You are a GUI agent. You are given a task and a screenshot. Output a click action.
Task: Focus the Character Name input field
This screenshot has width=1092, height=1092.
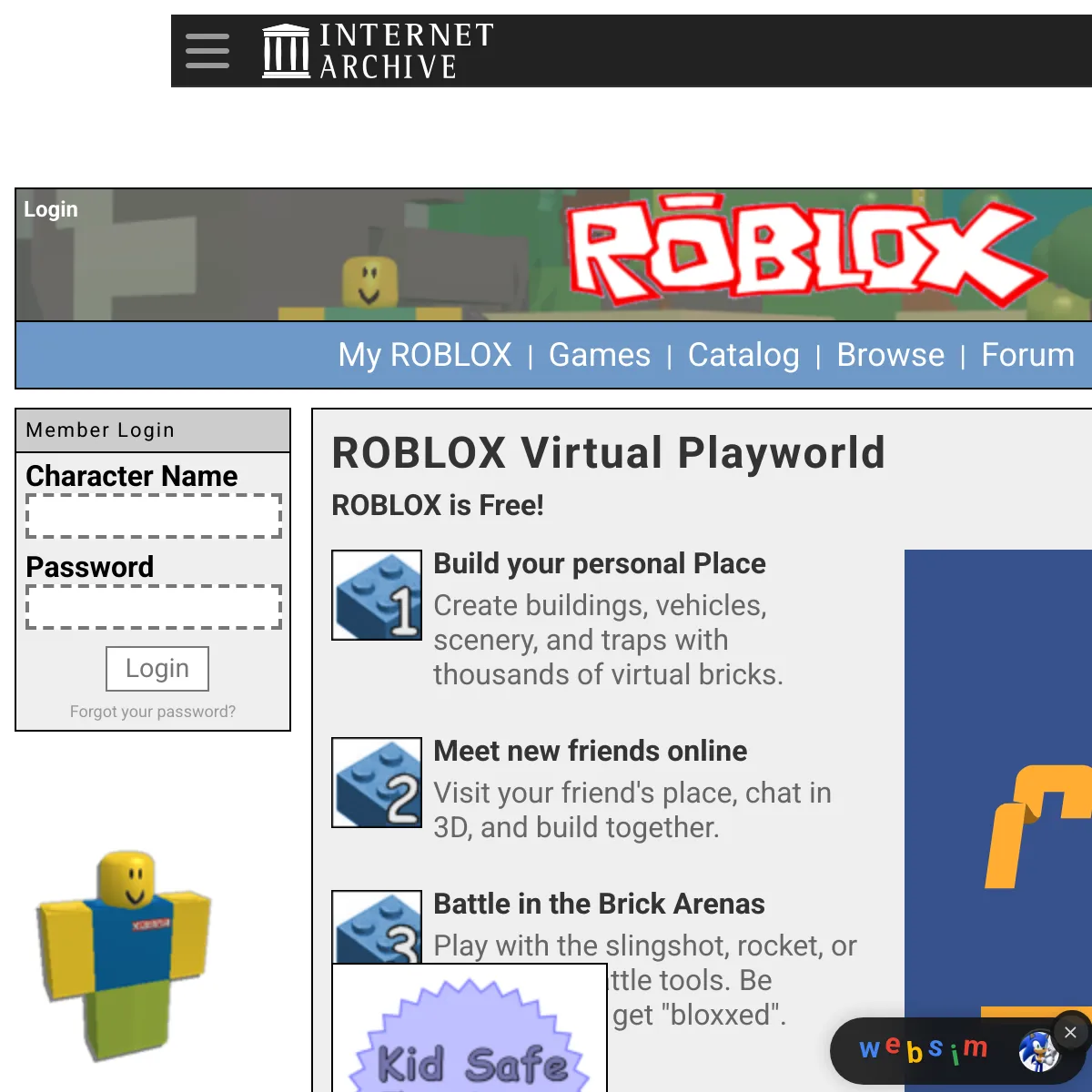[x=154, y=516]
